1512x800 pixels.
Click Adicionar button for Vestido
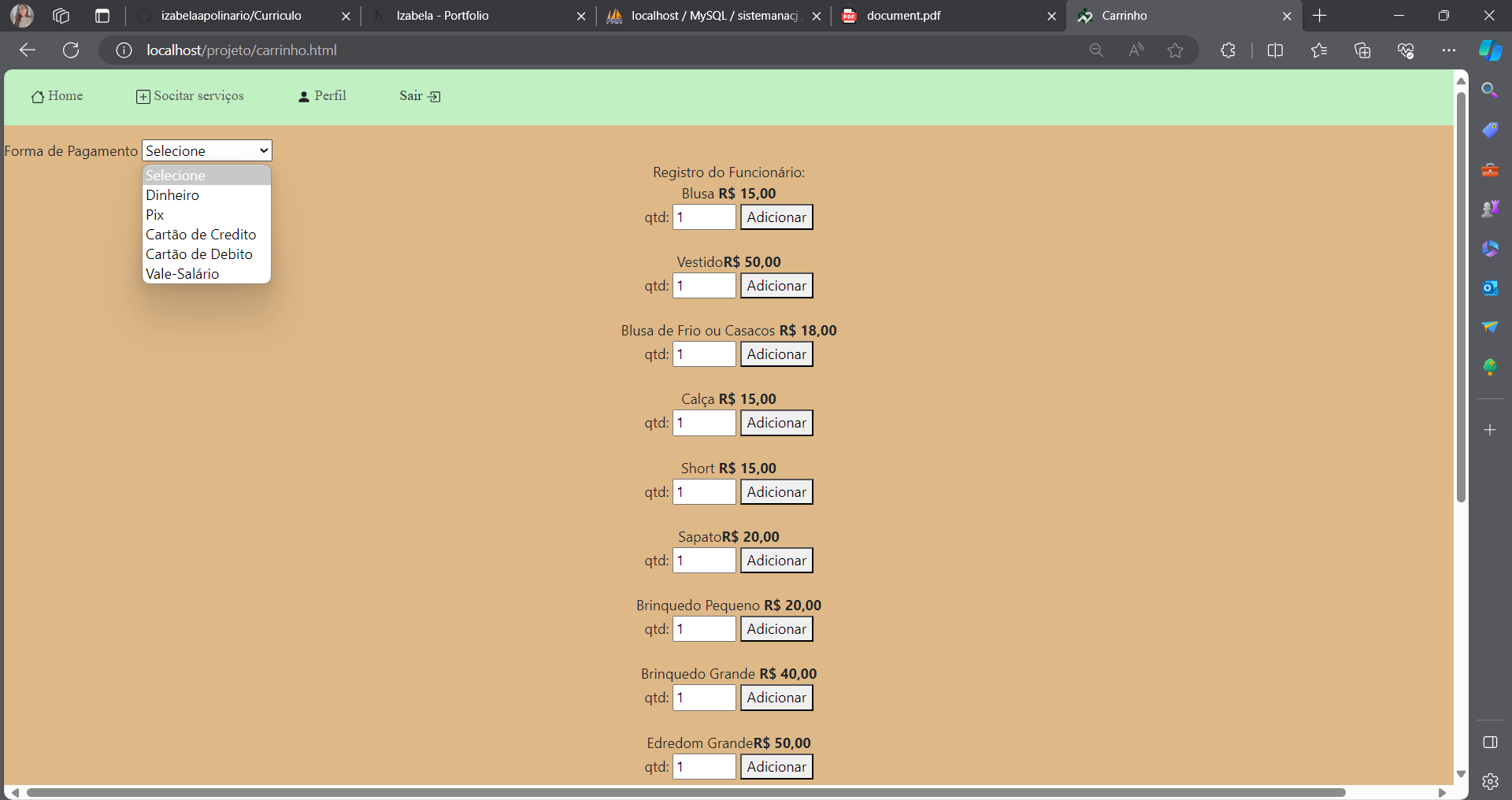click(776, 286)
